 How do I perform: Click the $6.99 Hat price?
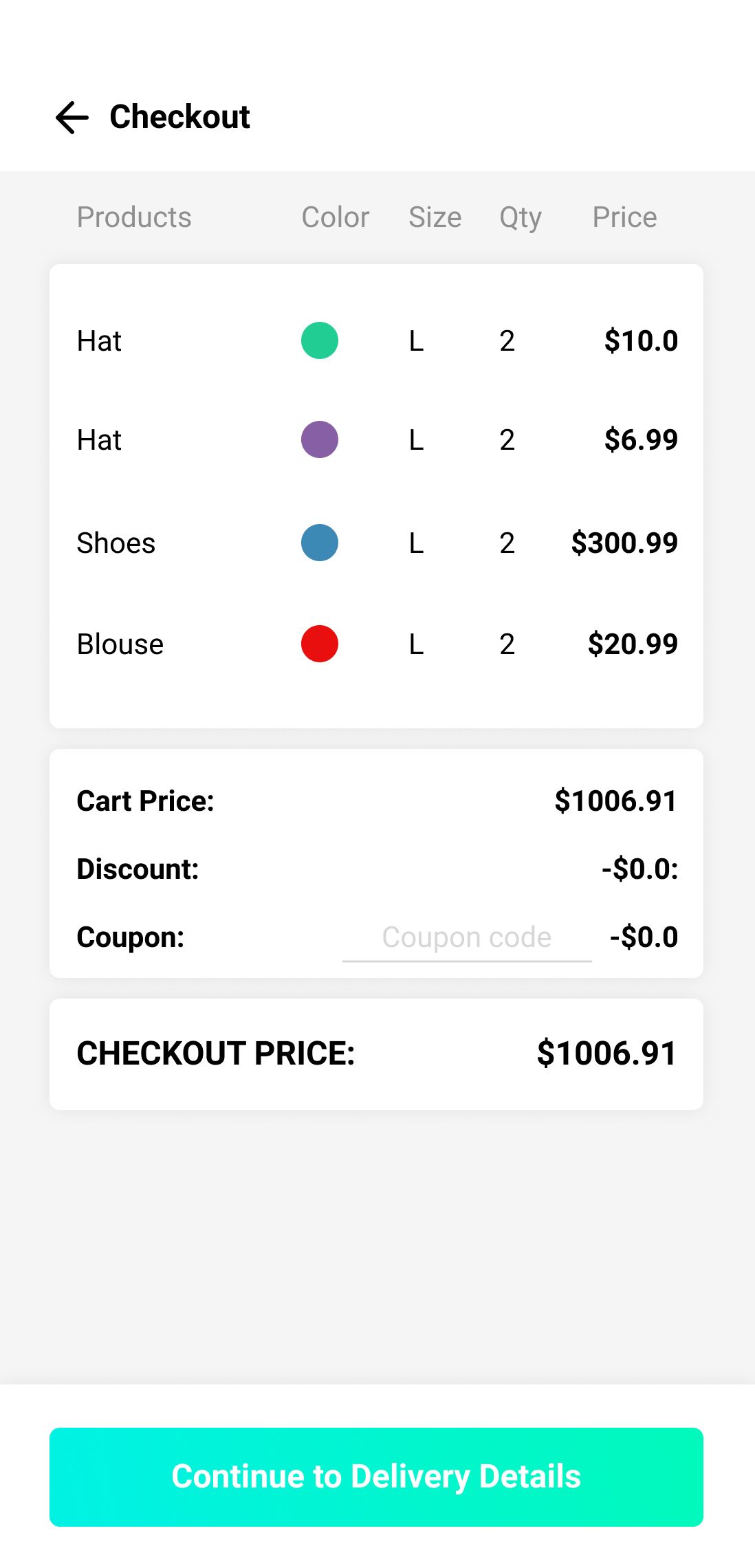(641, 439)
